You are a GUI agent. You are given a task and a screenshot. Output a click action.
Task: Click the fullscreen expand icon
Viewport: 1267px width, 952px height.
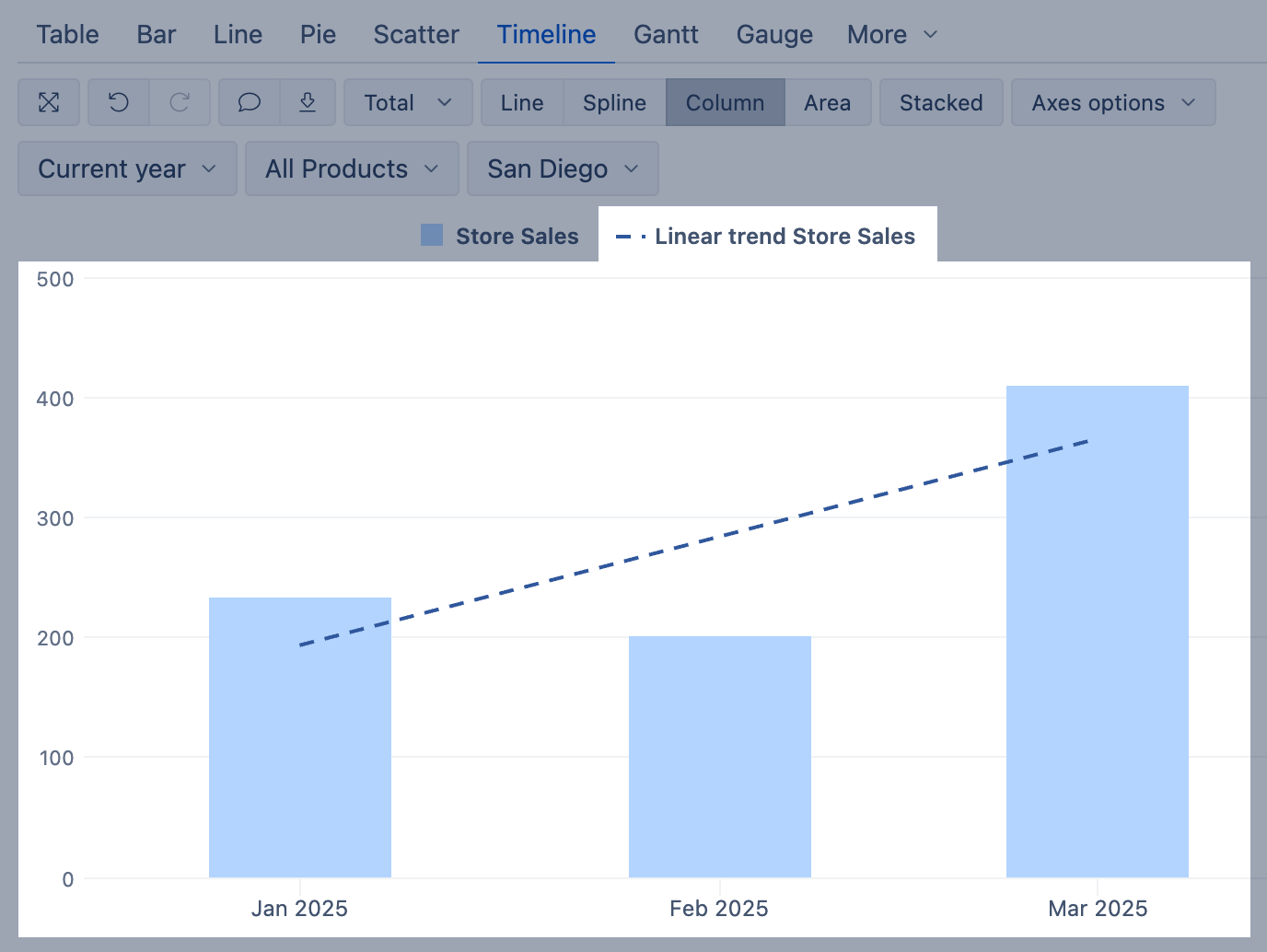[x=49, y=102]
